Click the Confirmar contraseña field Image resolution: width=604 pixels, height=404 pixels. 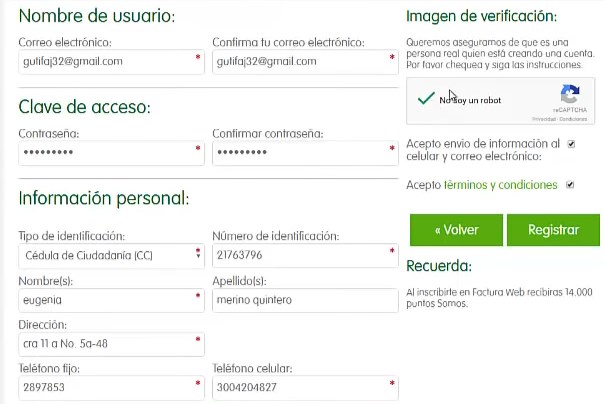pyautogui.click(x=305, y=153)
